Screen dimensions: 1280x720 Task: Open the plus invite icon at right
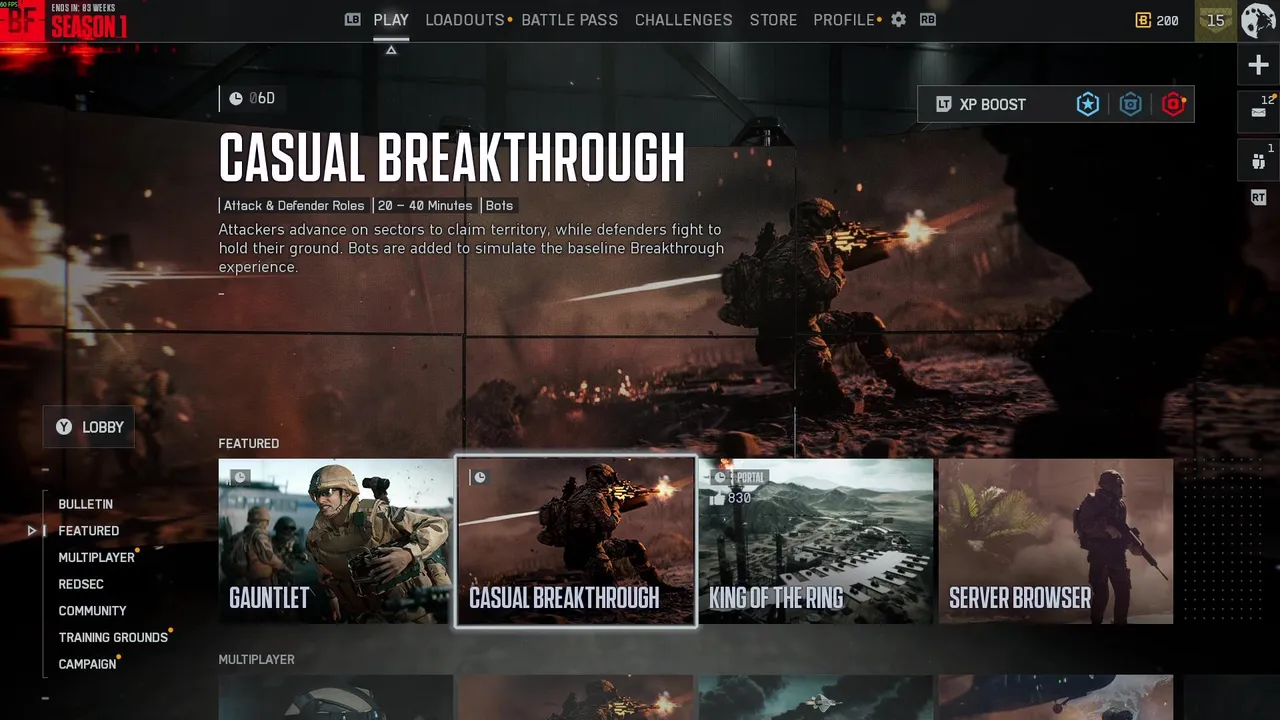point(1258,66)
